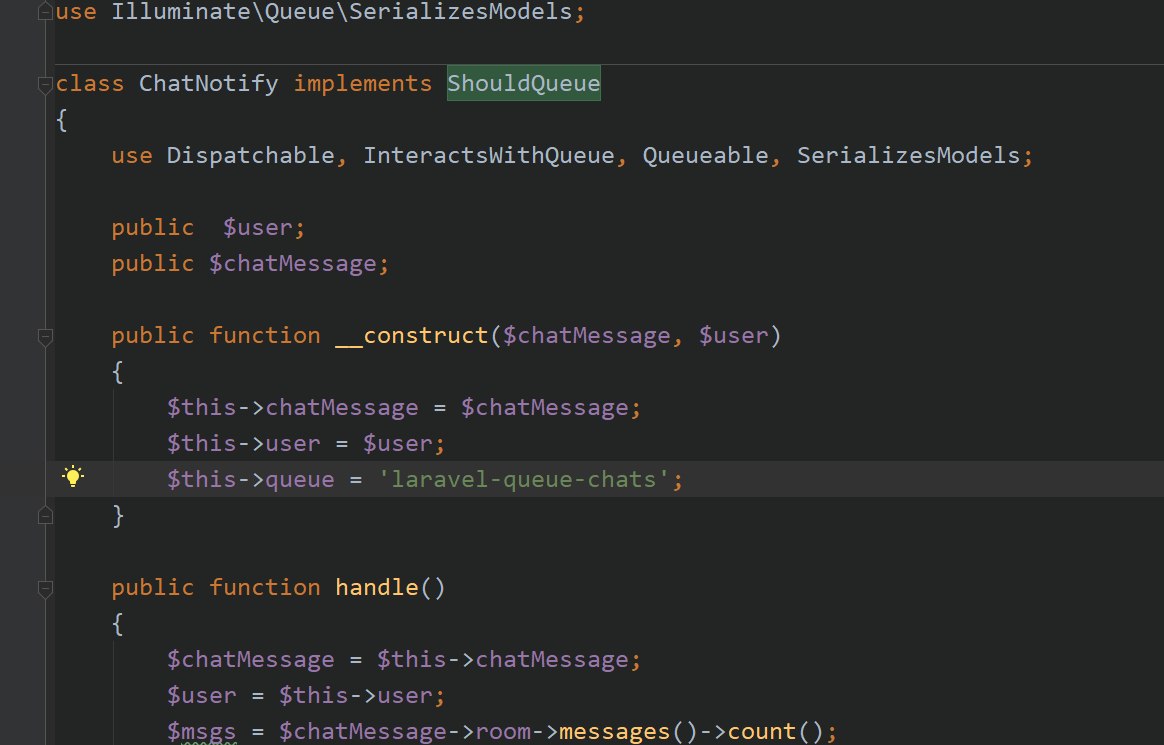Image resolution: width=1164 pixels, height=745 pixels.
Task: Click the 'public $chatMessage;' property declaration
Action: 250,263
